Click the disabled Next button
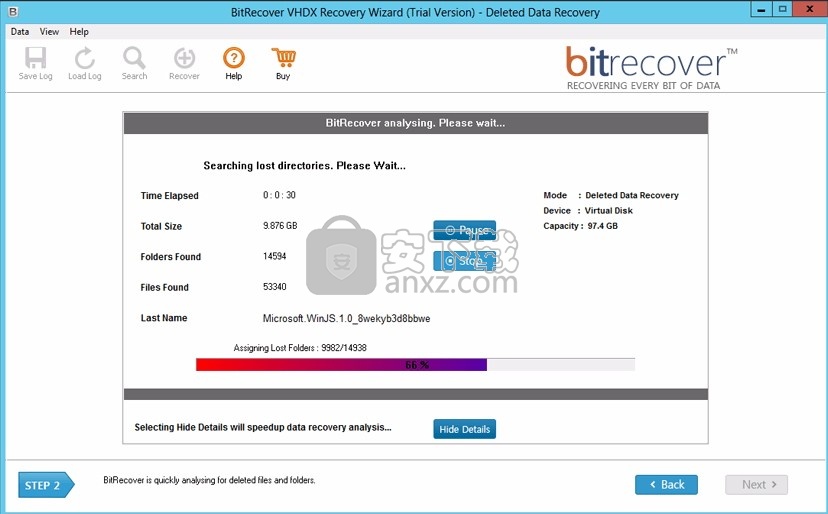Screen dimensions: 828x514 click(756, 484)
